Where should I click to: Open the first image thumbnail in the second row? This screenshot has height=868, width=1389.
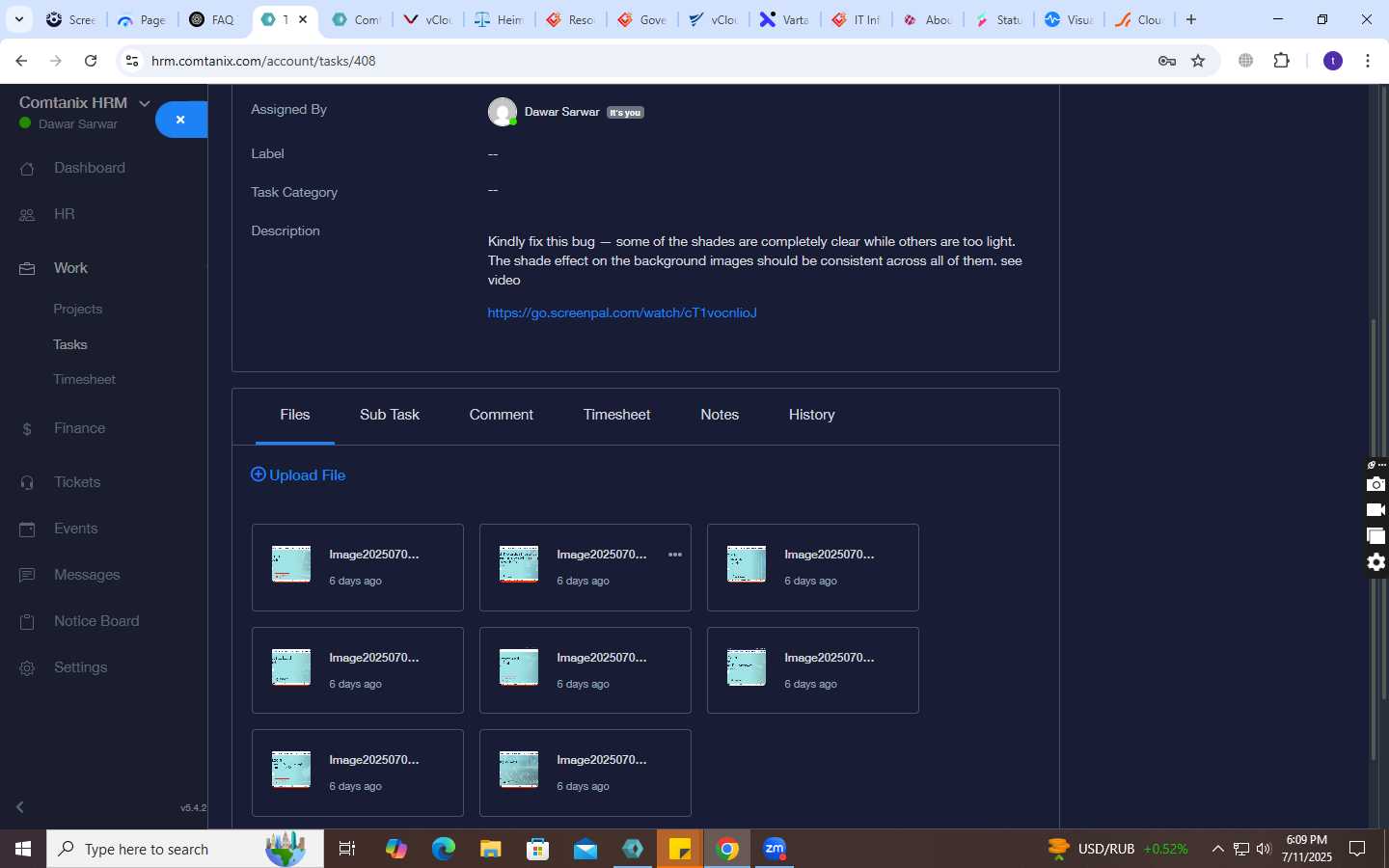point(291,667)
